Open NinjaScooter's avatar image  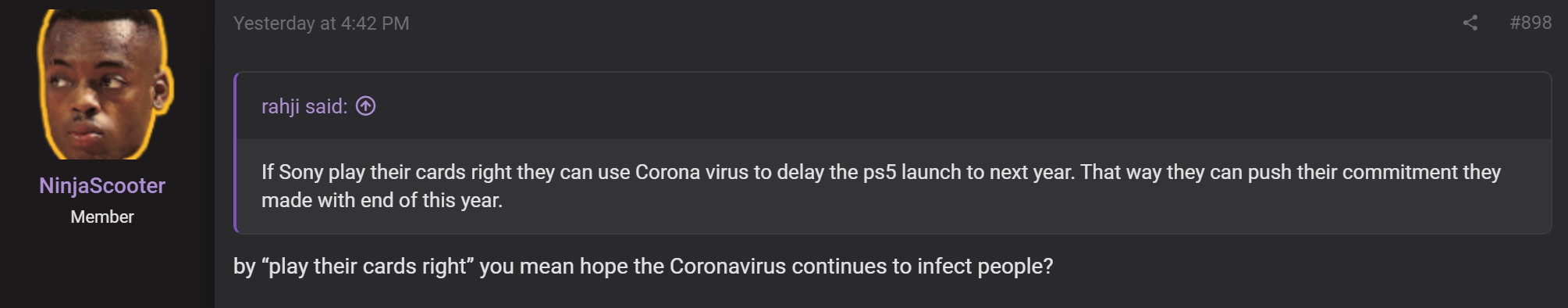click(102, 84)
